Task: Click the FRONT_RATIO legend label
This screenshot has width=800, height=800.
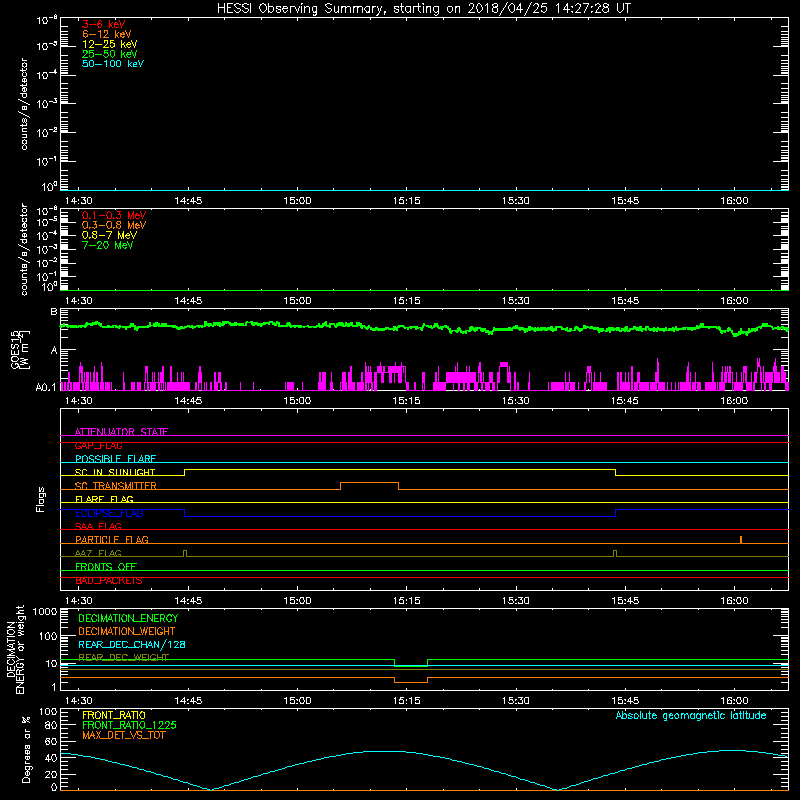Action: 114,715
